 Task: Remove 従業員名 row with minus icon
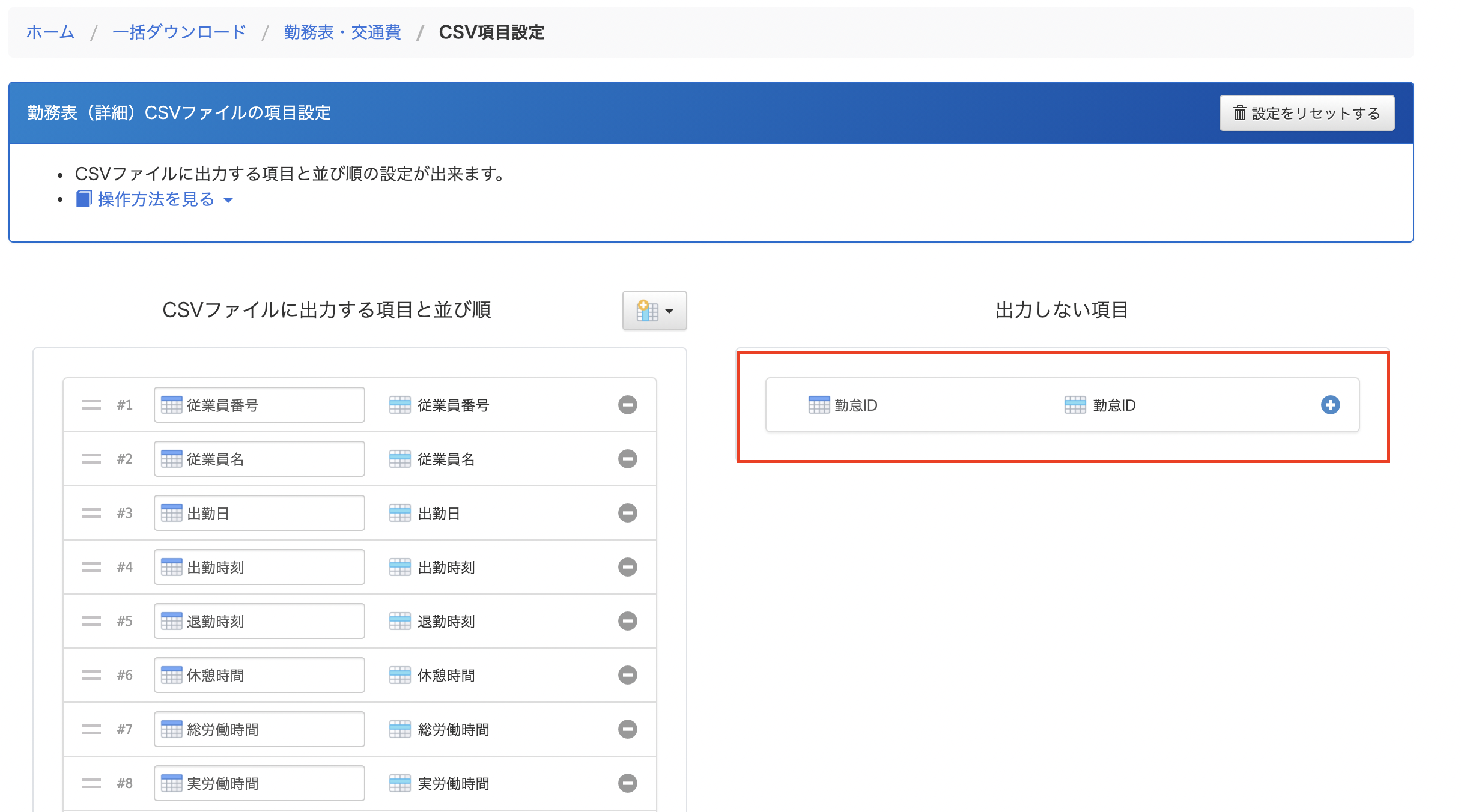tap(627, 459)
